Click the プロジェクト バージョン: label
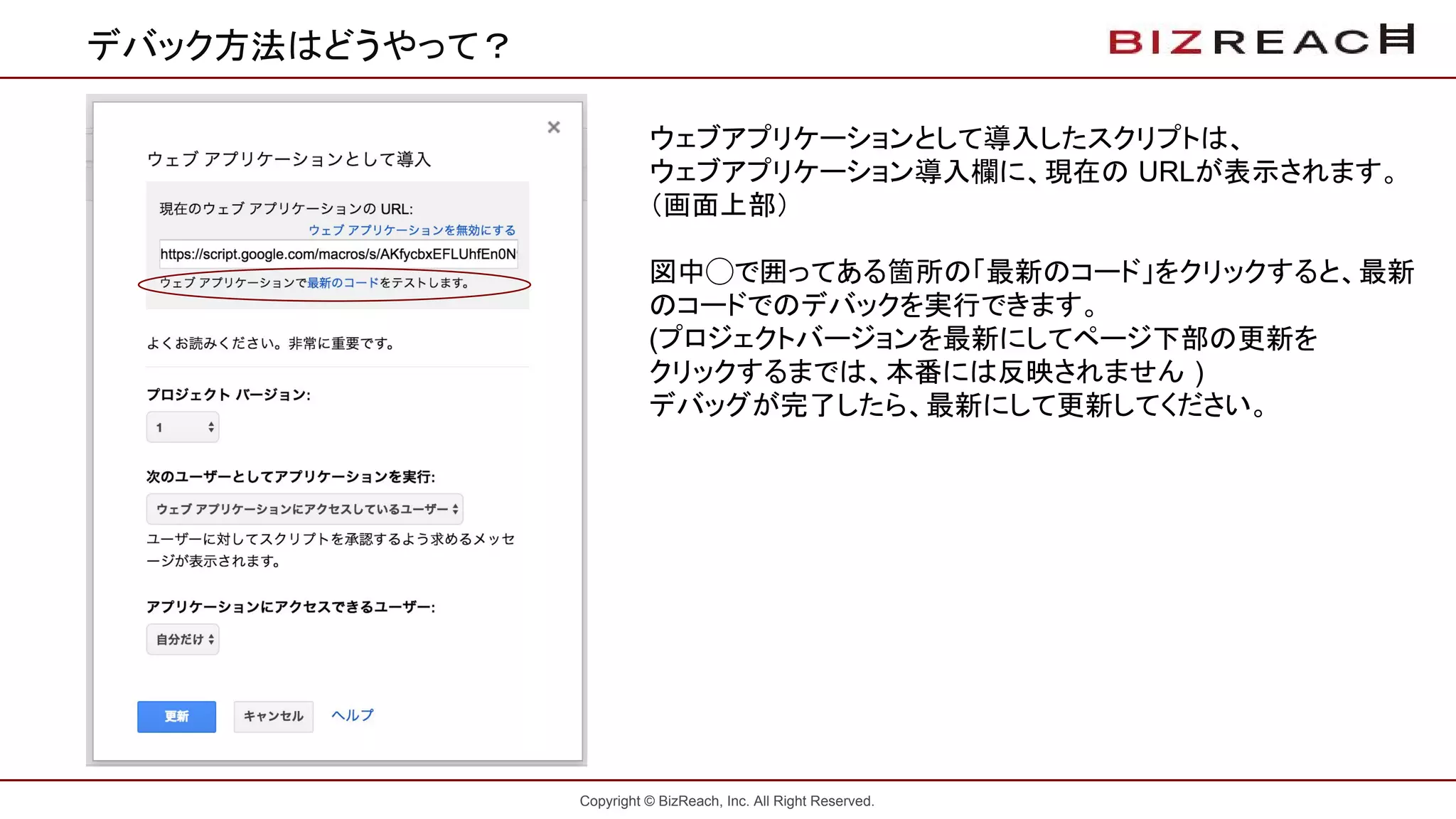Image resolution: width=1456 pixels, height=819 pixels. click(x=228, y=395)
